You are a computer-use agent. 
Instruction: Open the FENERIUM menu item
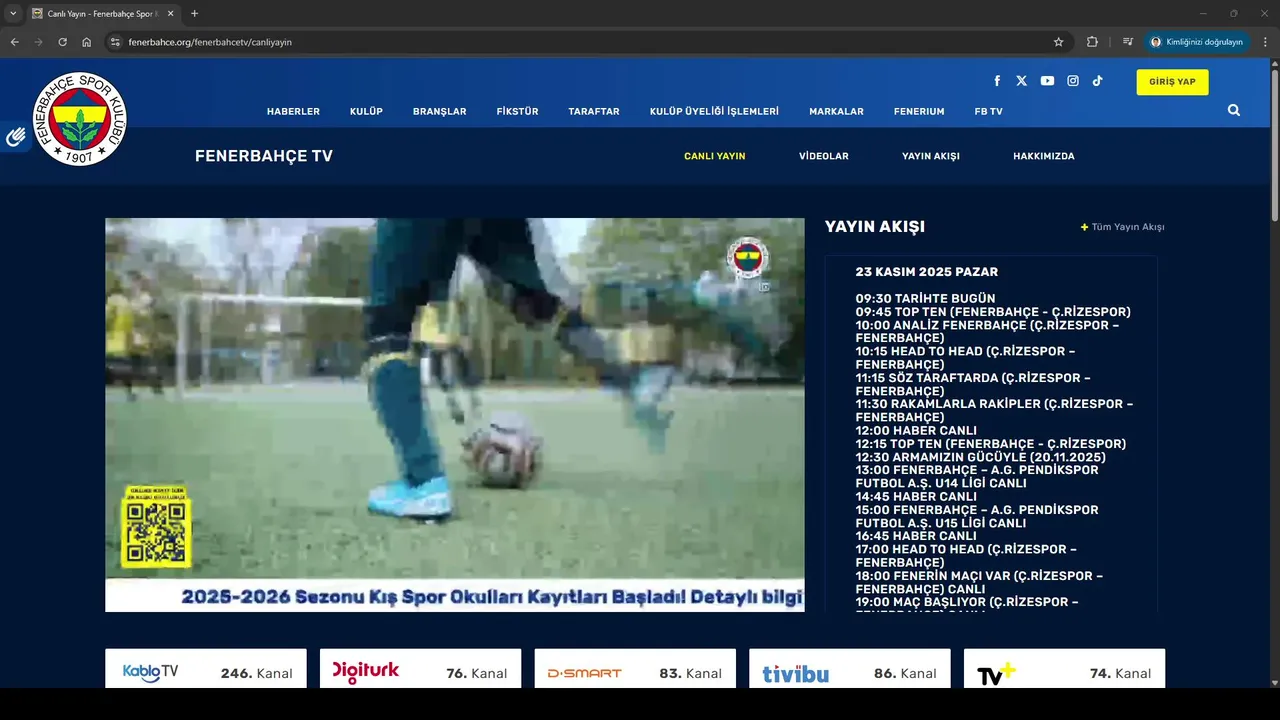tap(919, 111)
